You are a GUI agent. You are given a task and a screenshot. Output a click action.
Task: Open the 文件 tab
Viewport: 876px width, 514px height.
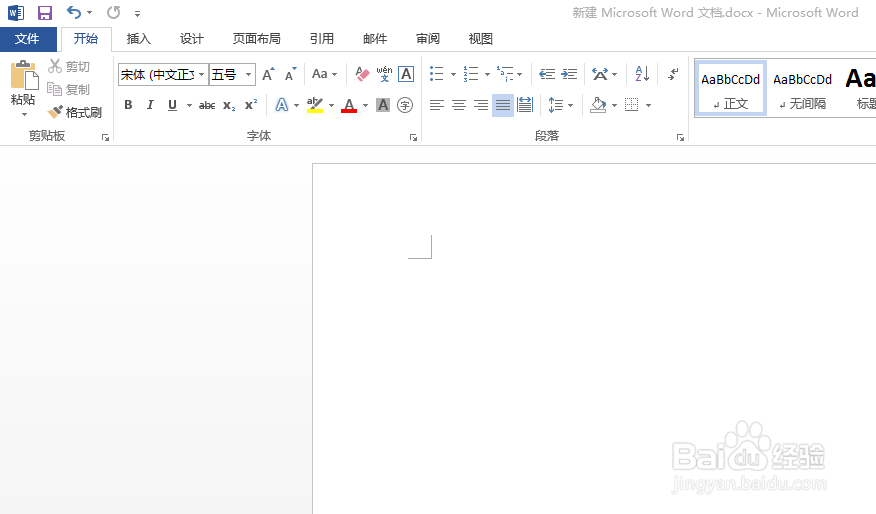(27, 39)
